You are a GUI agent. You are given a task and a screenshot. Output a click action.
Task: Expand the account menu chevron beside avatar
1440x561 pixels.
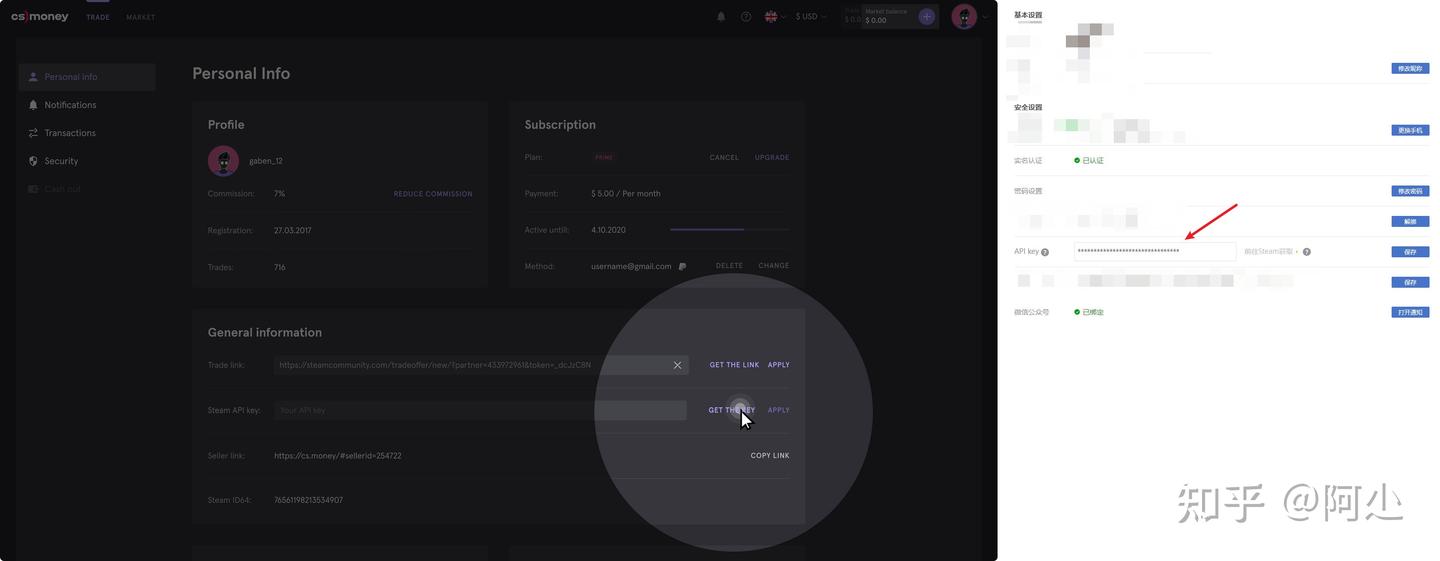click(985, 16)
